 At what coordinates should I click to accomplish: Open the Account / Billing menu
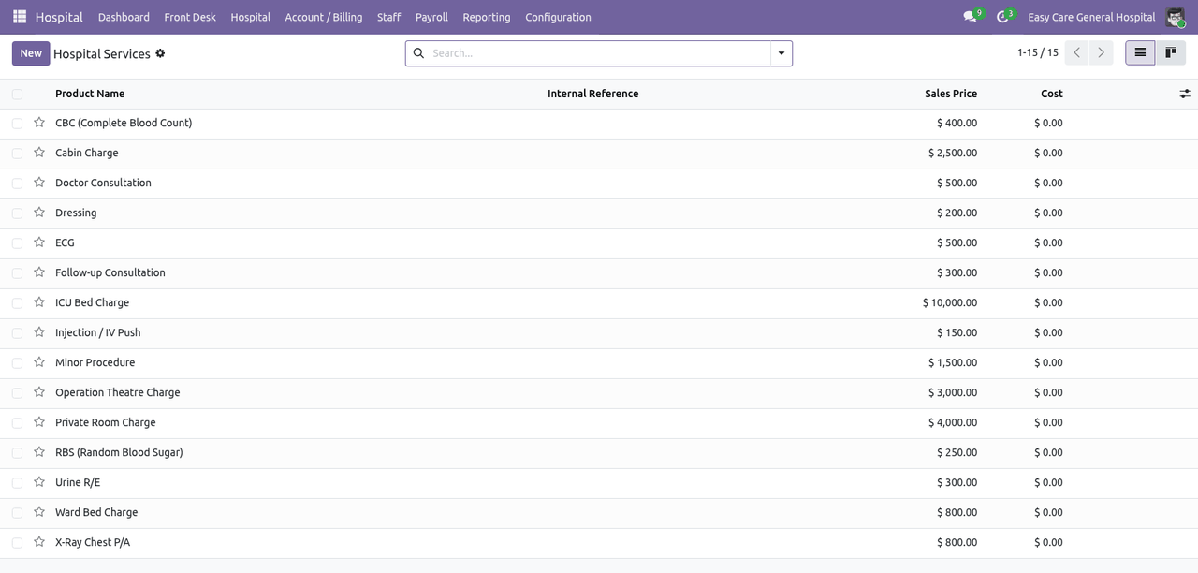coord(323,17)
